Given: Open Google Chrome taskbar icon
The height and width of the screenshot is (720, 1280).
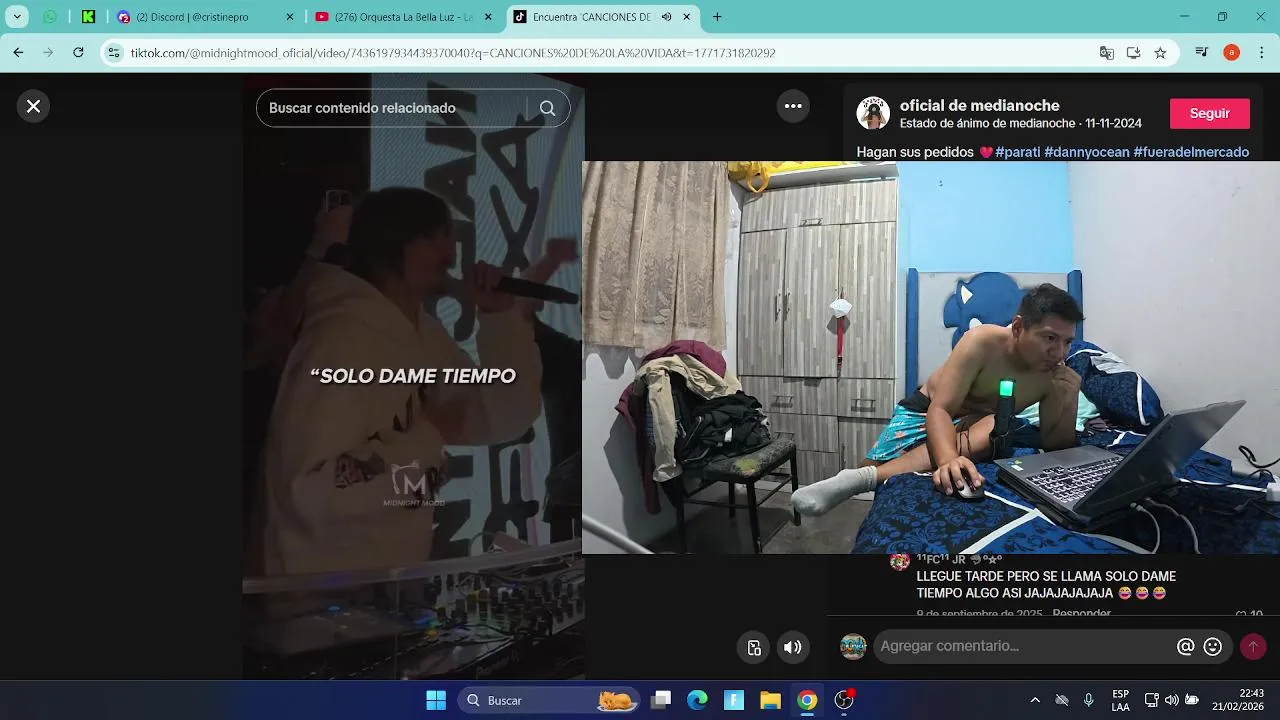Looking at the screenshot, I should [x=807, y=700].
